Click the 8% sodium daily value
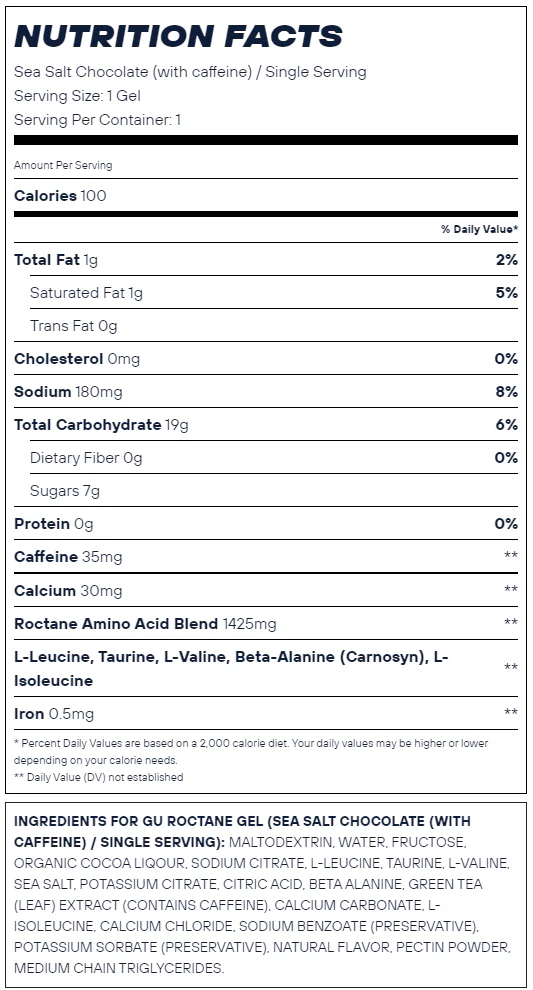The image size is (533, 990). (x=506, y=391)
